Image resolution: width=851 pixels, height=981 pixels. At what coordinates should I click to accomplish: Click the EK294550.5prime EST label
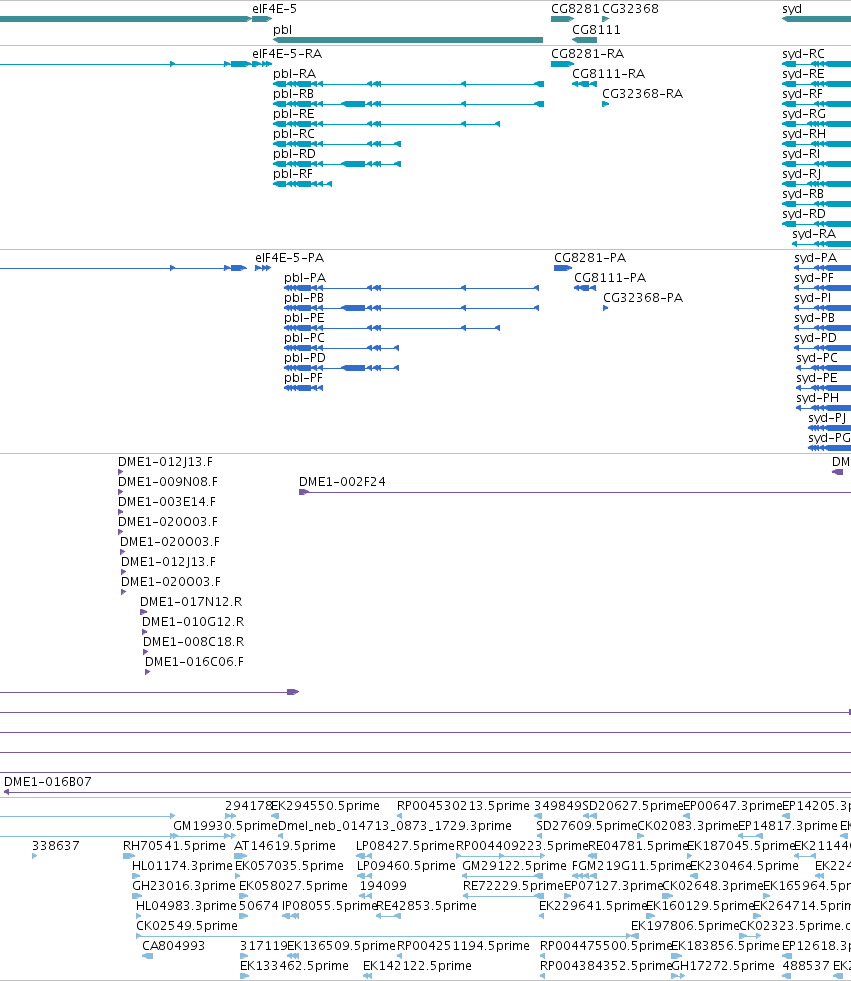[x=325, y=806]
